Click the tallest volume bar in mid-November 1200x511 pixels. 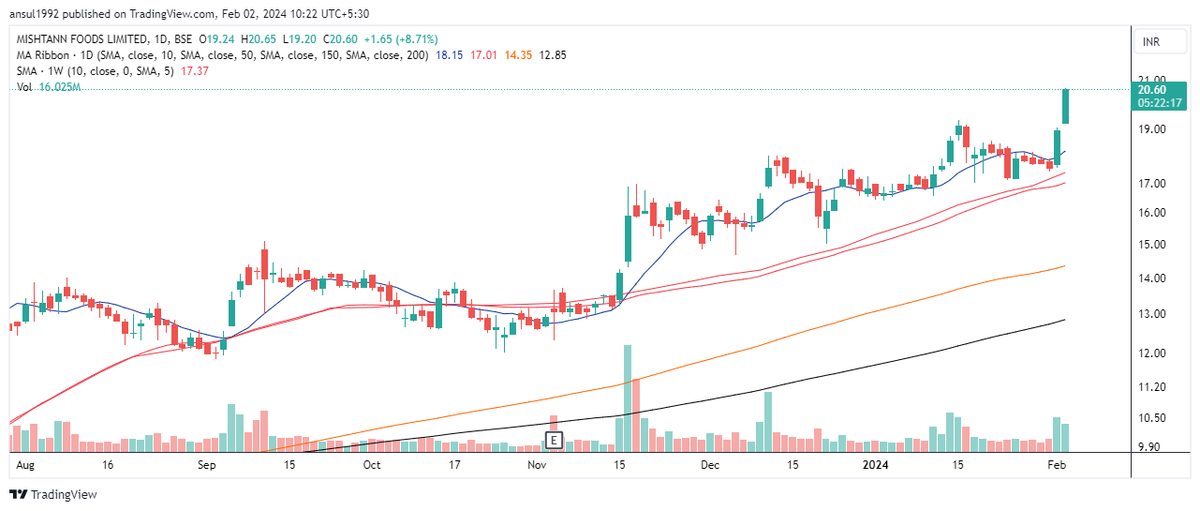628,398
